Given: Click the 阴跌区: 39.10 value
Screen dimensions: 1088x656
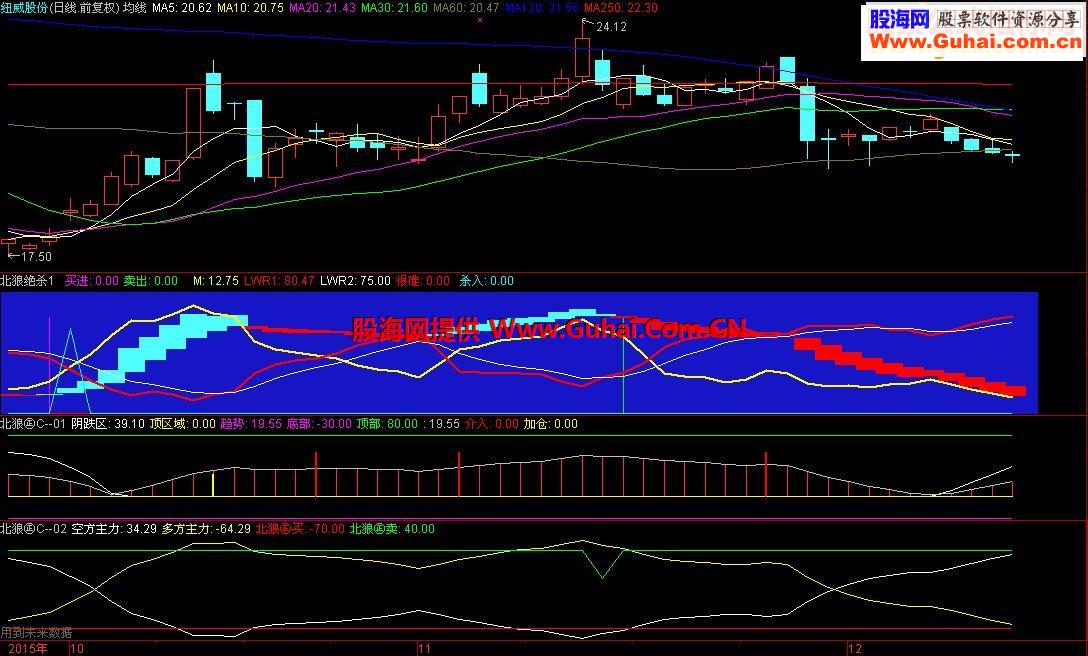Looking at the screenshot, I should (x=108, y=424).
